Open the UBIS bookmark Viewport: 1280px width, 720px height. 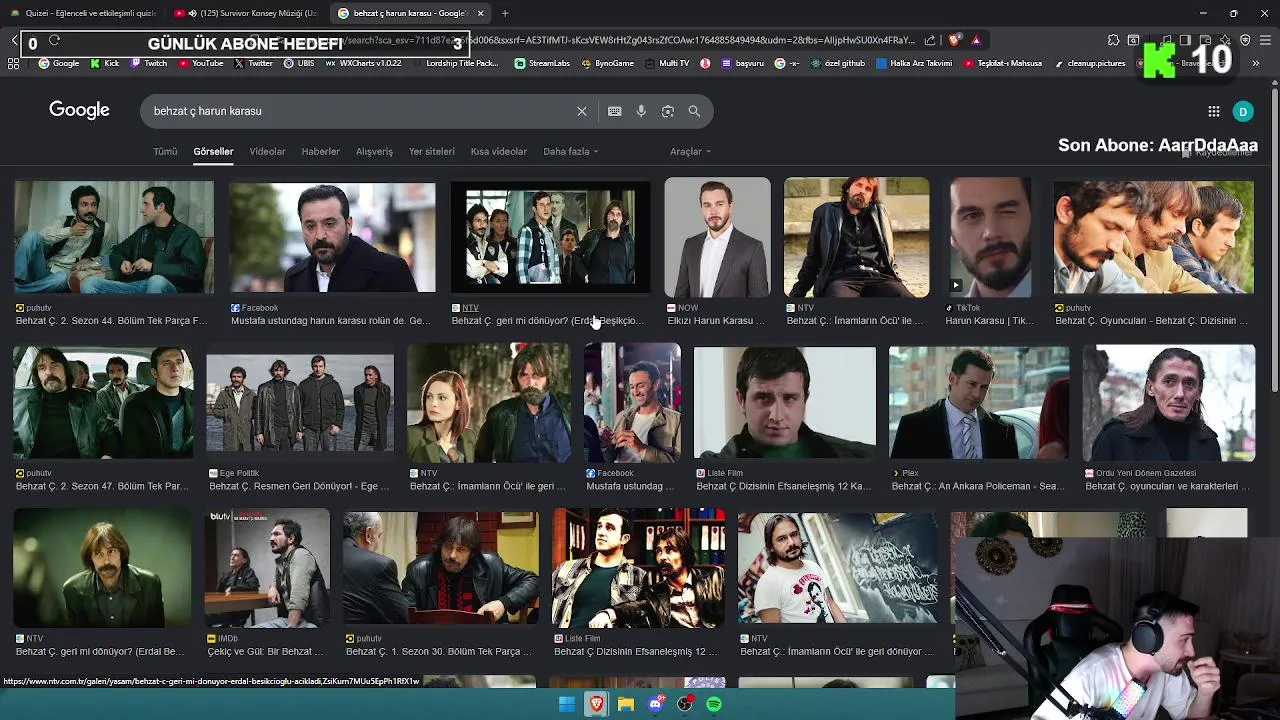tap(299, 63)
